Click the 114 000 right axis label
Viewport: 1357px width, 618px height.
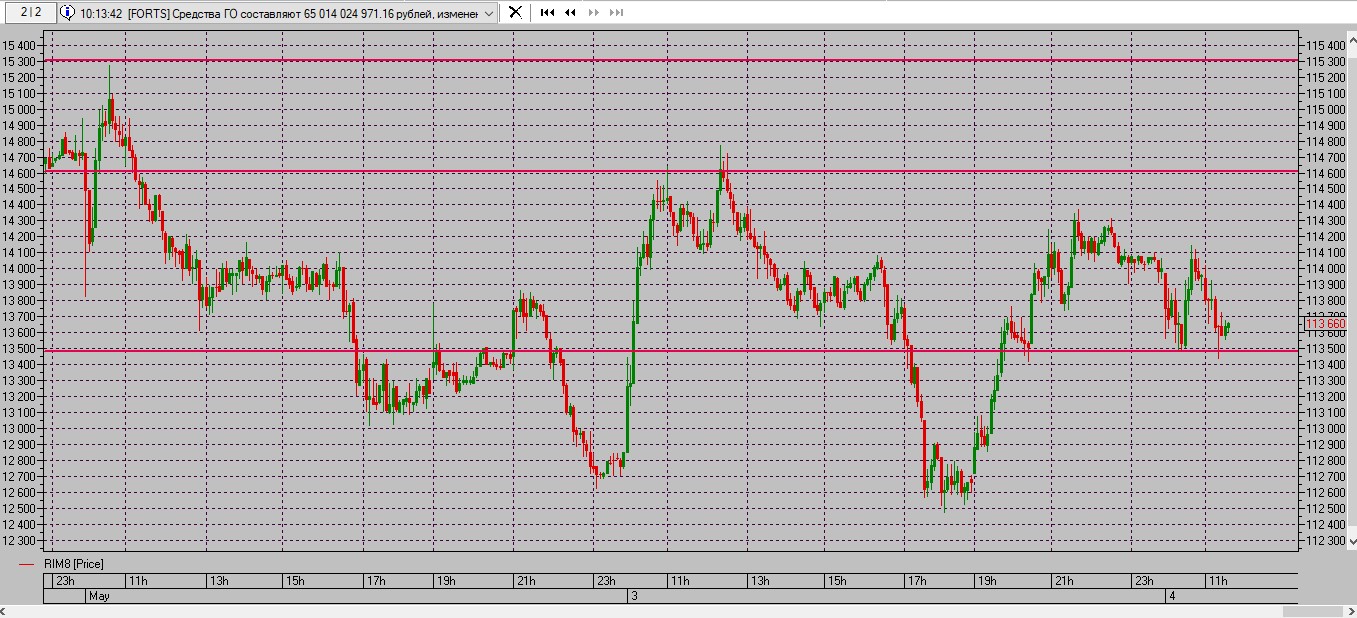click(1326, 269)
